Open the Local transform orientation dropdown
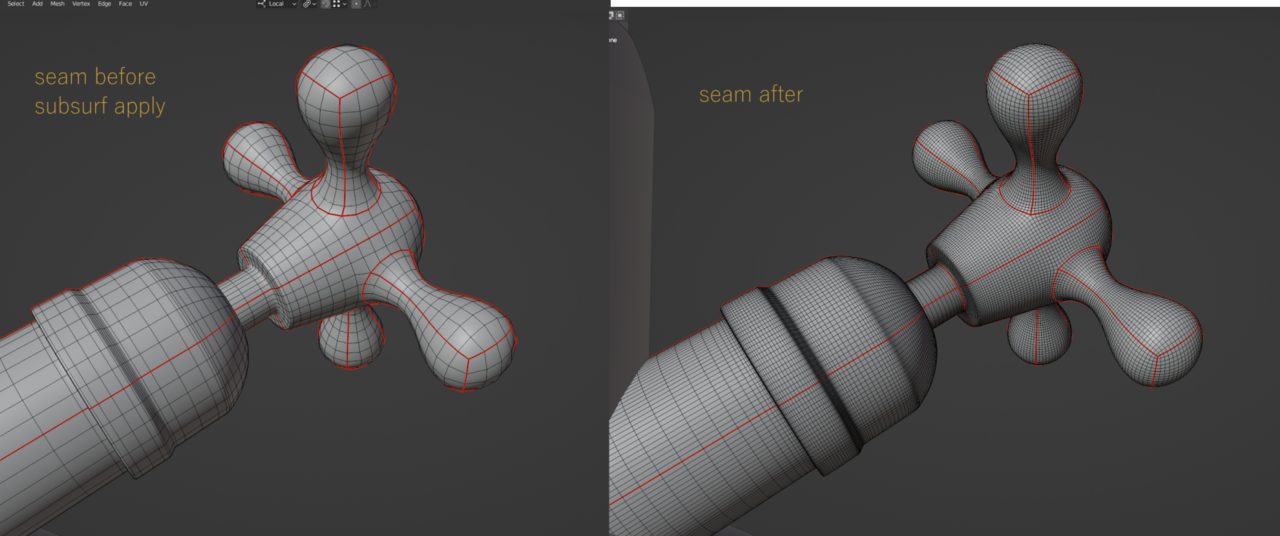 277,4
